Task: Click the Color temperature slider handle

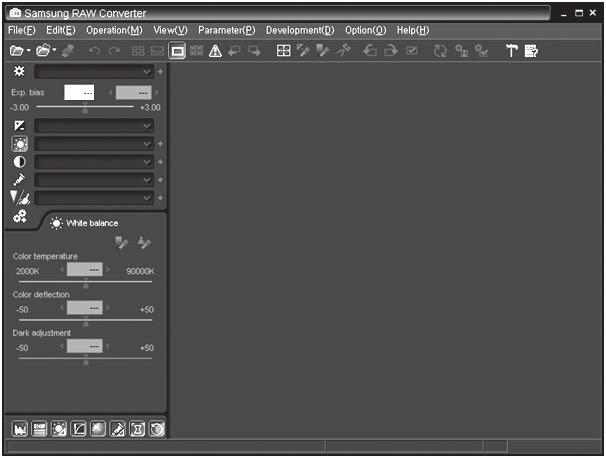Action: point(86,284)
